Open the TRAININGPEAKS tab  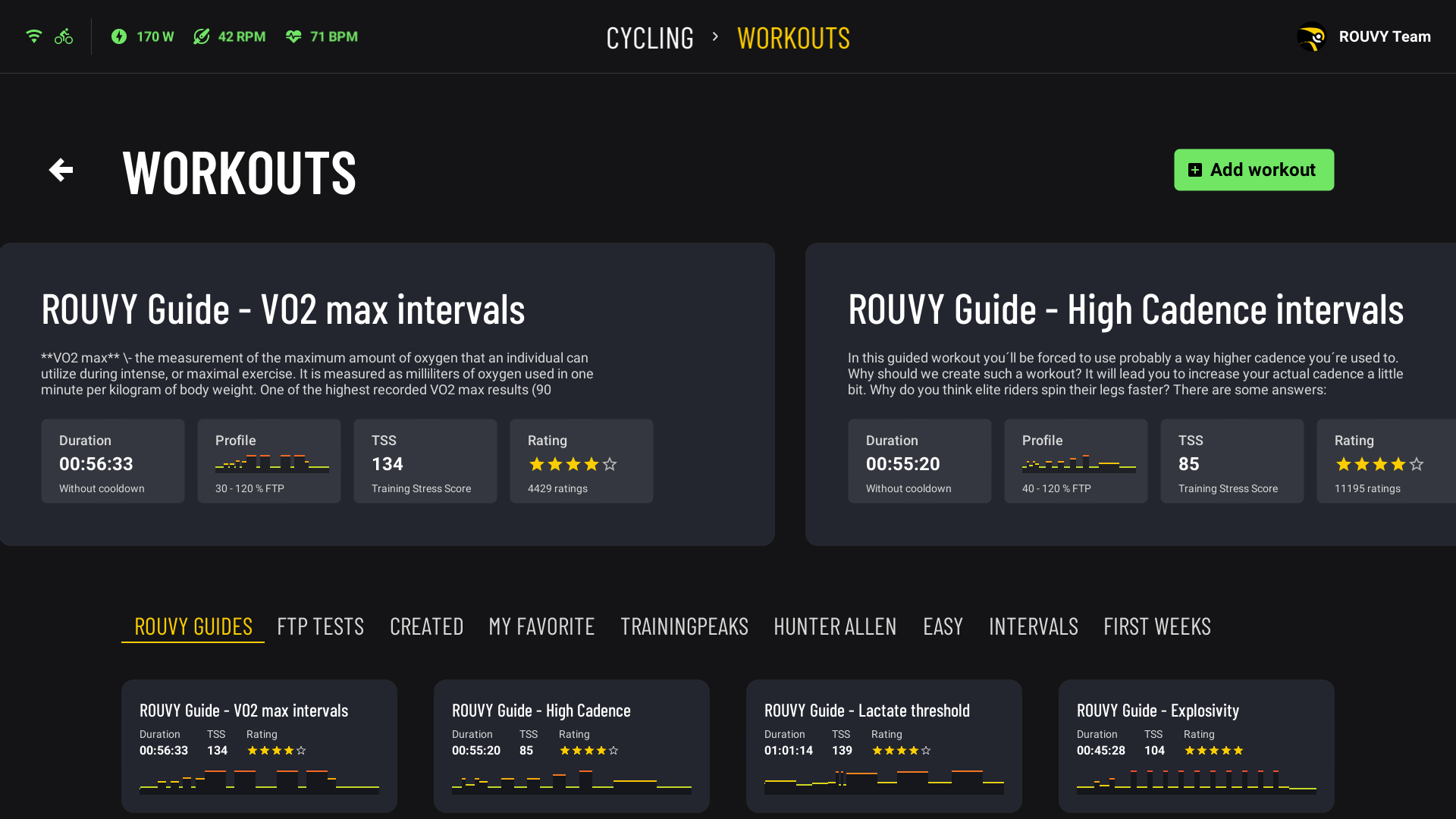[x=684, y=626]
